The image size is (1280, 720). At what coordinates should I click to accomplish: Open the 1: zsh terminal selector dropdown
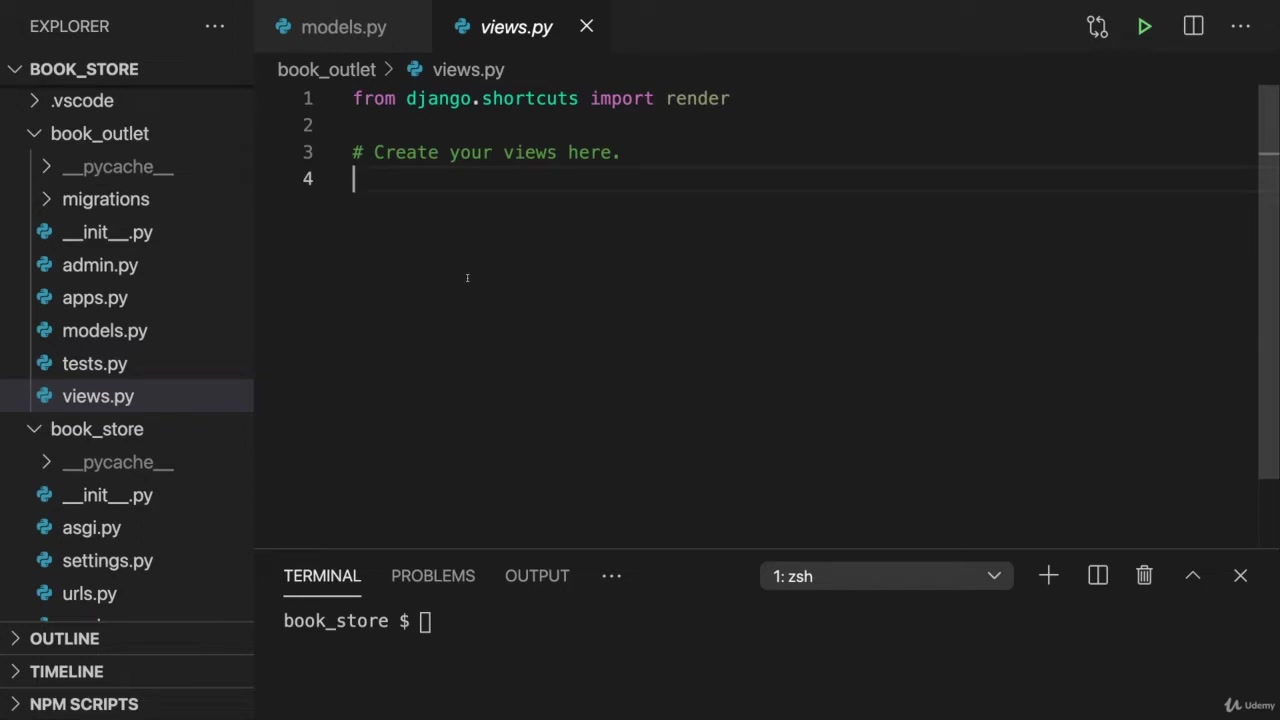(x=886, y=576)
